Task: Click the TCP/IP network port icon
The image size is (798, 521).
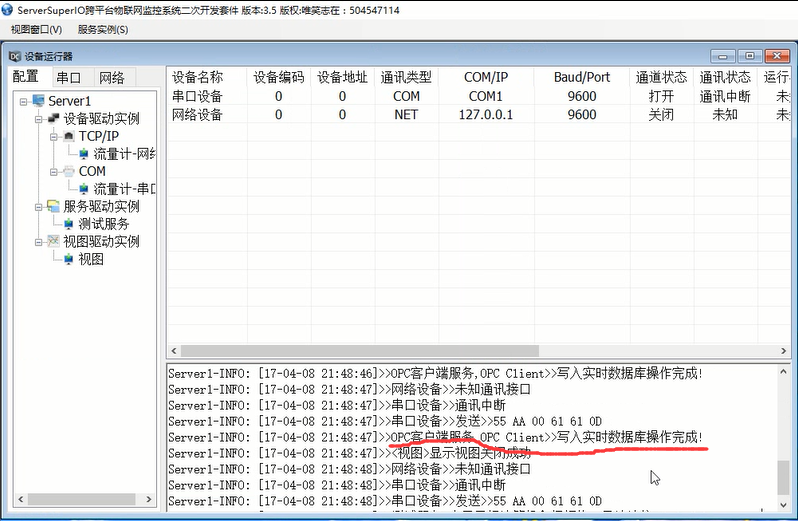Action: tap(68, 136)
